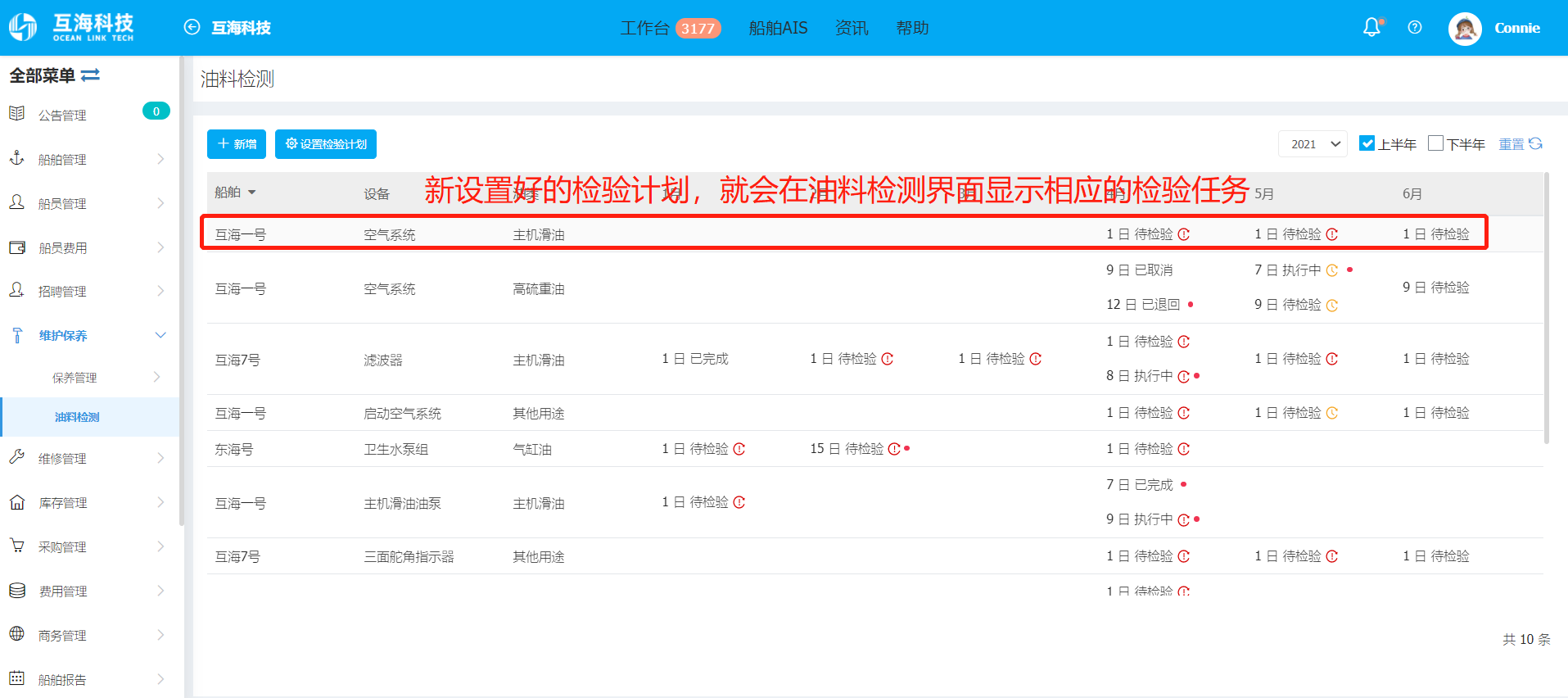Click the clock icon in 启动空气系统 row 5月
1568x698 pixels.
(x=1331, y=413)
